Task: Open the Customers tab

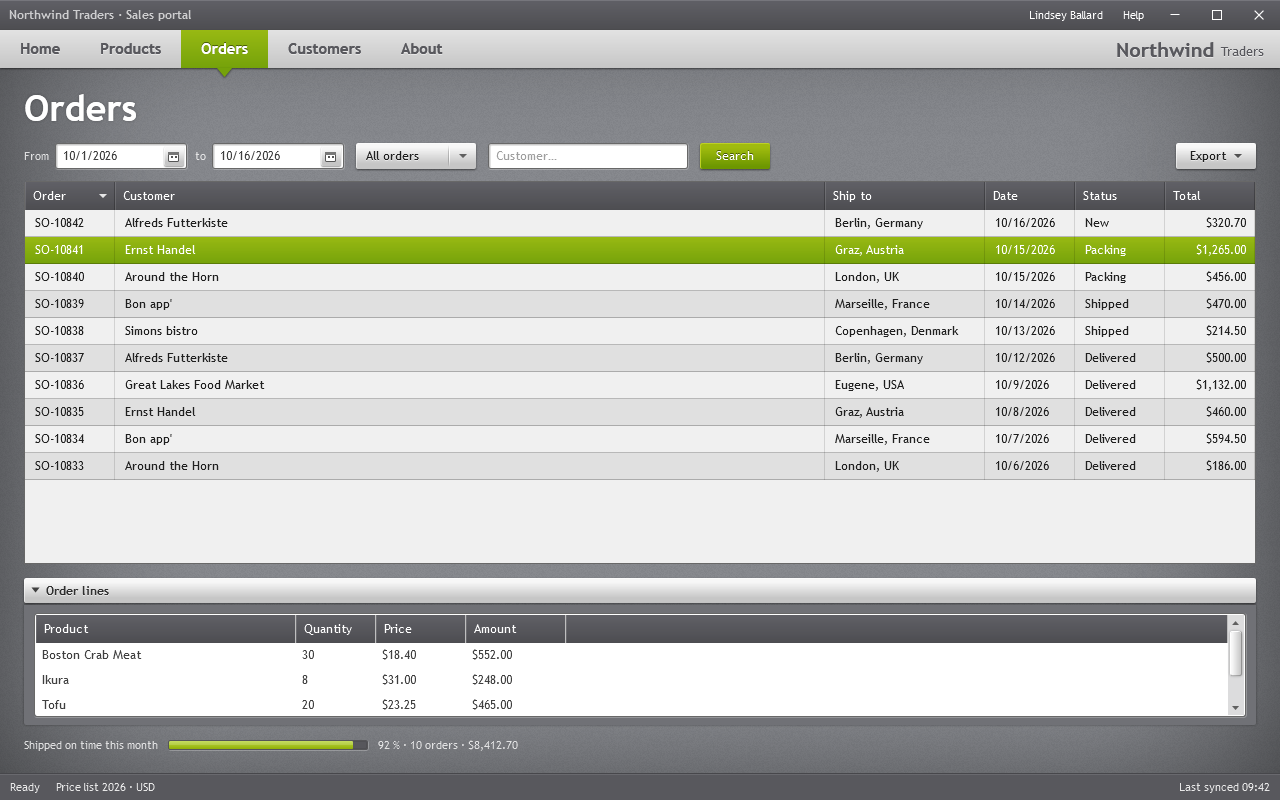Action: (x=324, y=49)
